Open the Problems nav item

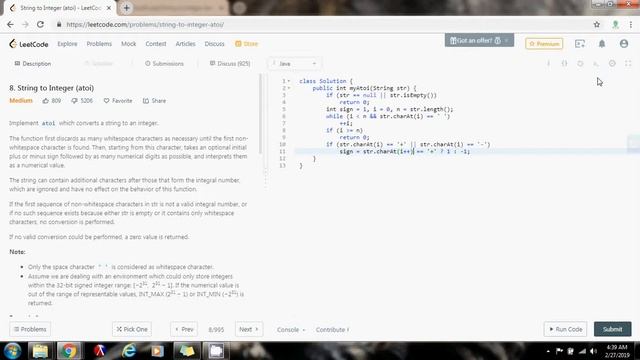pos(99,44)
